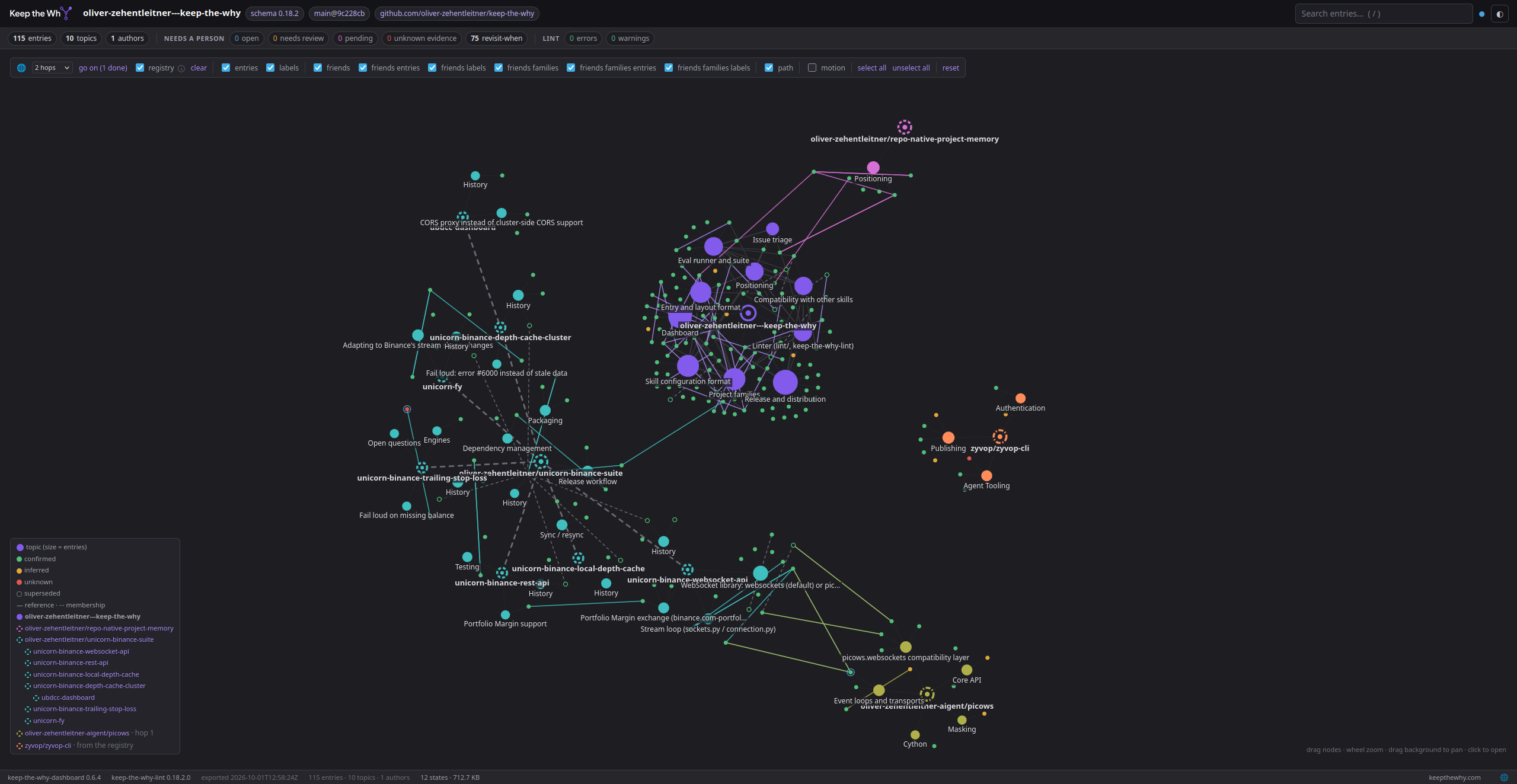
Task: Select unicorn-binance-websocket-api in the legend
Action: (x=81, y=651)
